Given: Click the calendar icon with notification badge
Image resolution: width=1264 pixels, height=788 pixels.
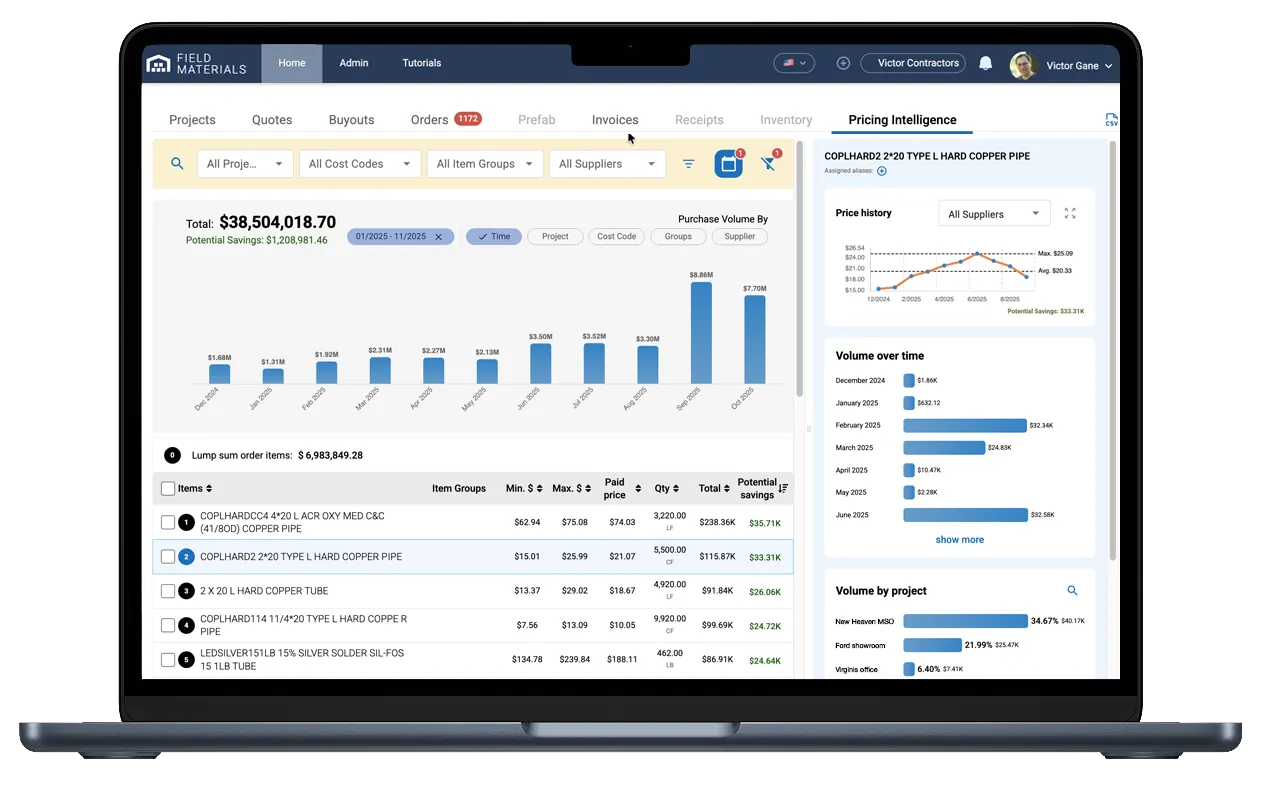Looking at the screenshot, I should (728, 162).
